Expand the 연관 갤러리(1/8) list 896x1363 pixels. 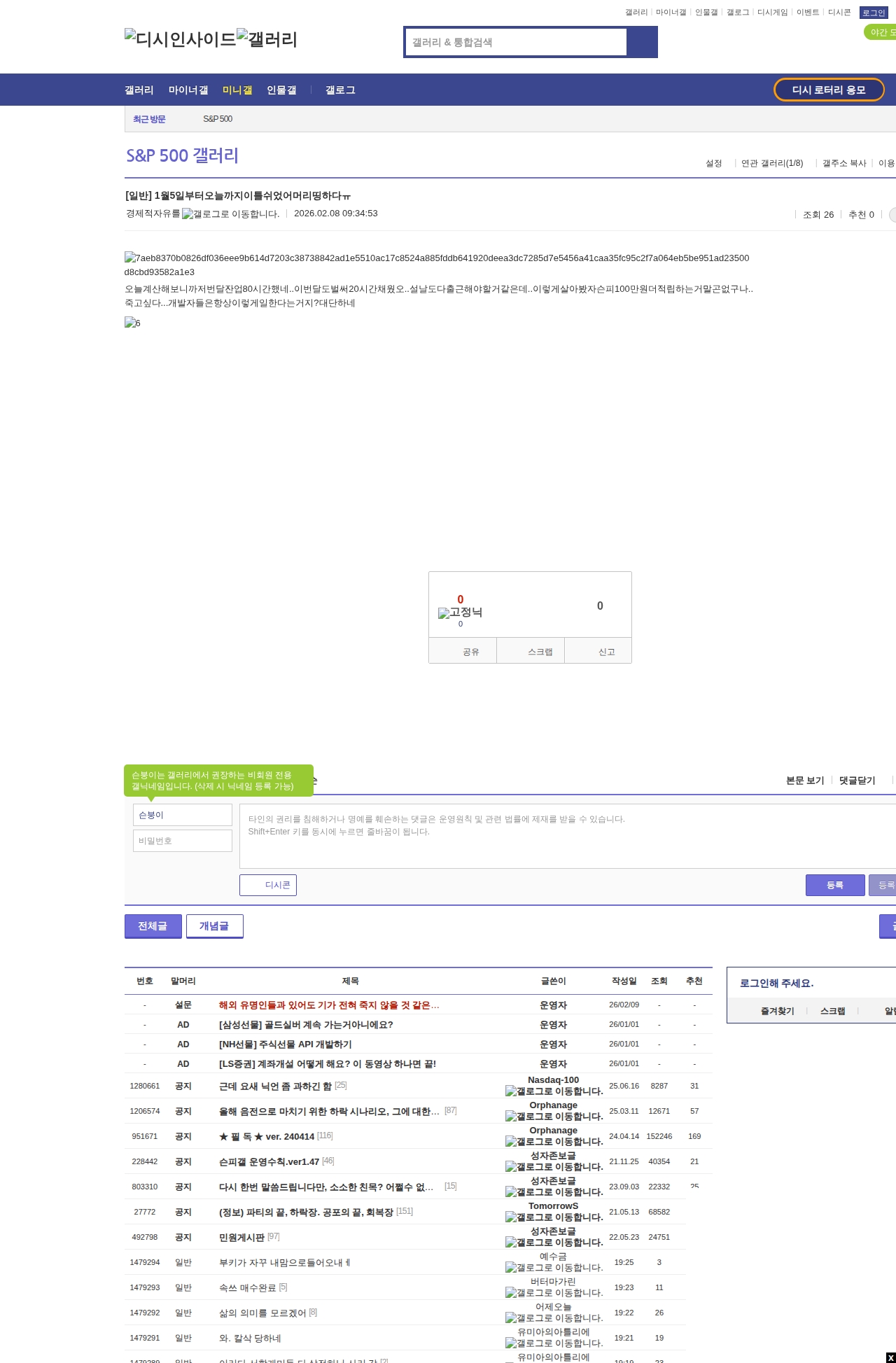coord(772,163)
